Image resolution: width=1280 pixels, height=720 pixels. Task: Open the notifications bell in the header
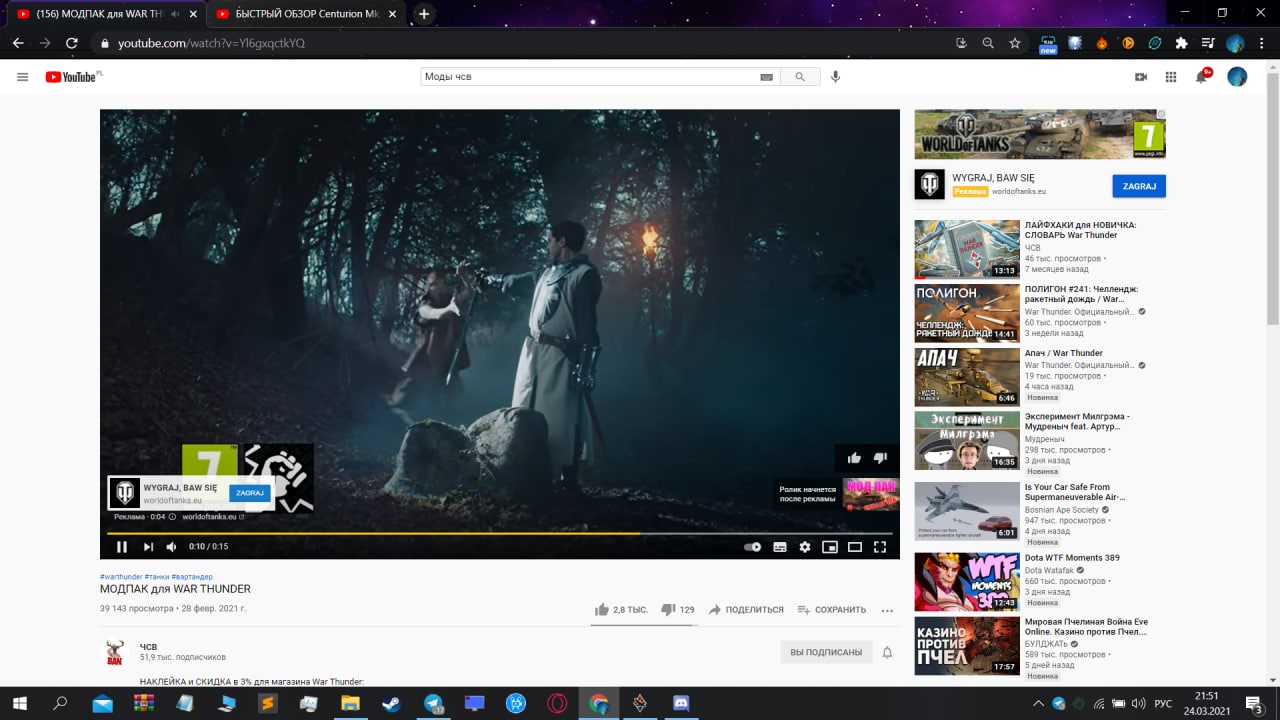click(1202, 77)
